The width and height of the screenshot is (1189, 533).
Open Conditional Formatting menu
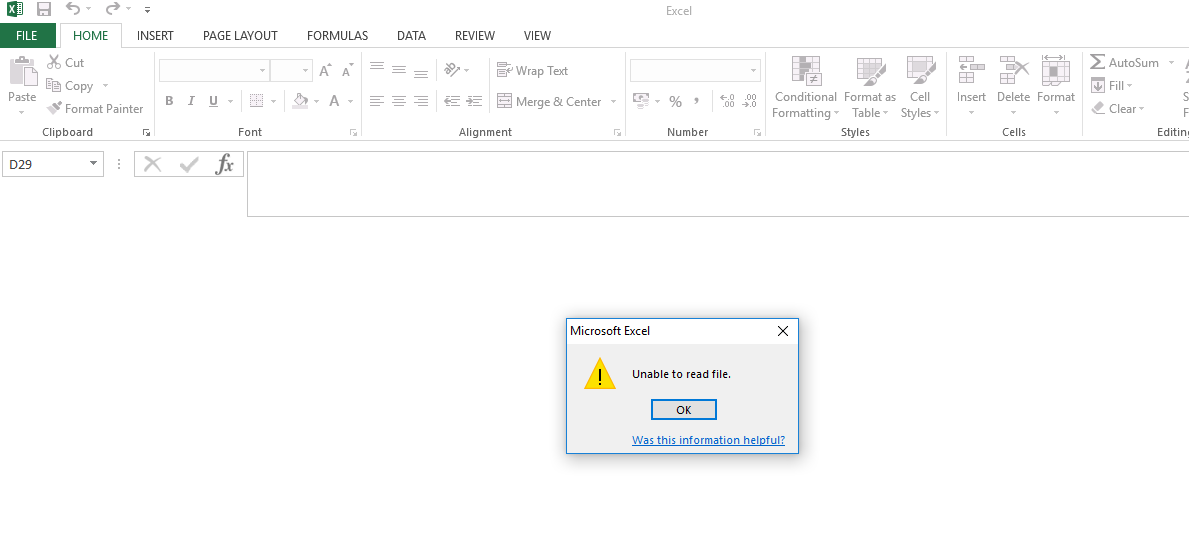(x=805, y=87)
